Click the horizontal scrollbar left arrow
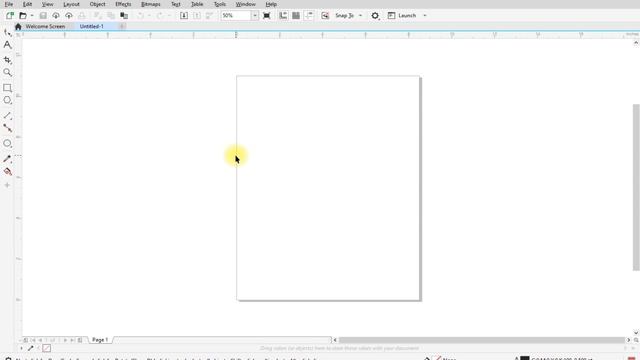This screenshot has width=640, height=360. [x=335, y=340]
